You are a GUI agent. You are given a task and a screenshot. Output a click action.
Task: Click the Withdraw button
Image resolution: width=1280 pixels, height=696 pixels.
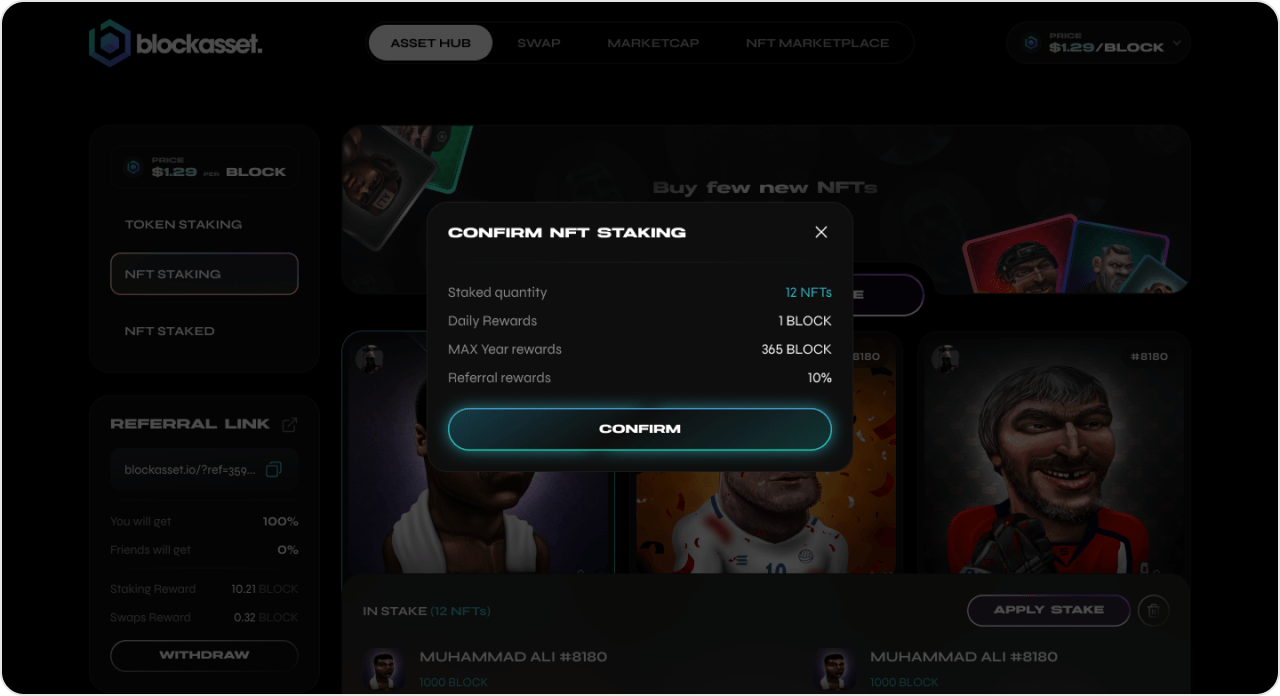[x=204, y=655]
